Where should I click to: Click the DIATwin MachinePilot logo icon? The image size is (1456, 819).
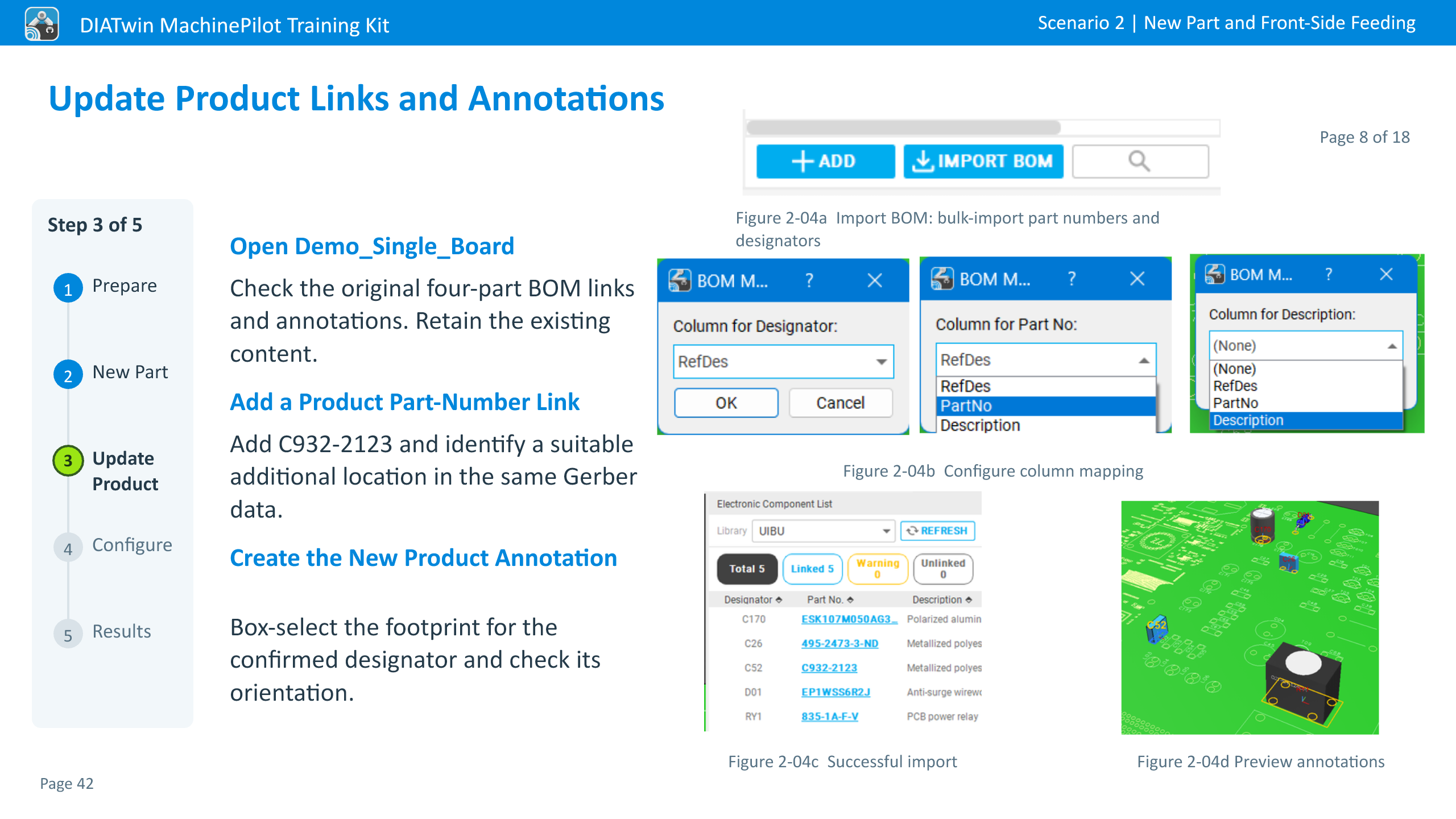42,24
